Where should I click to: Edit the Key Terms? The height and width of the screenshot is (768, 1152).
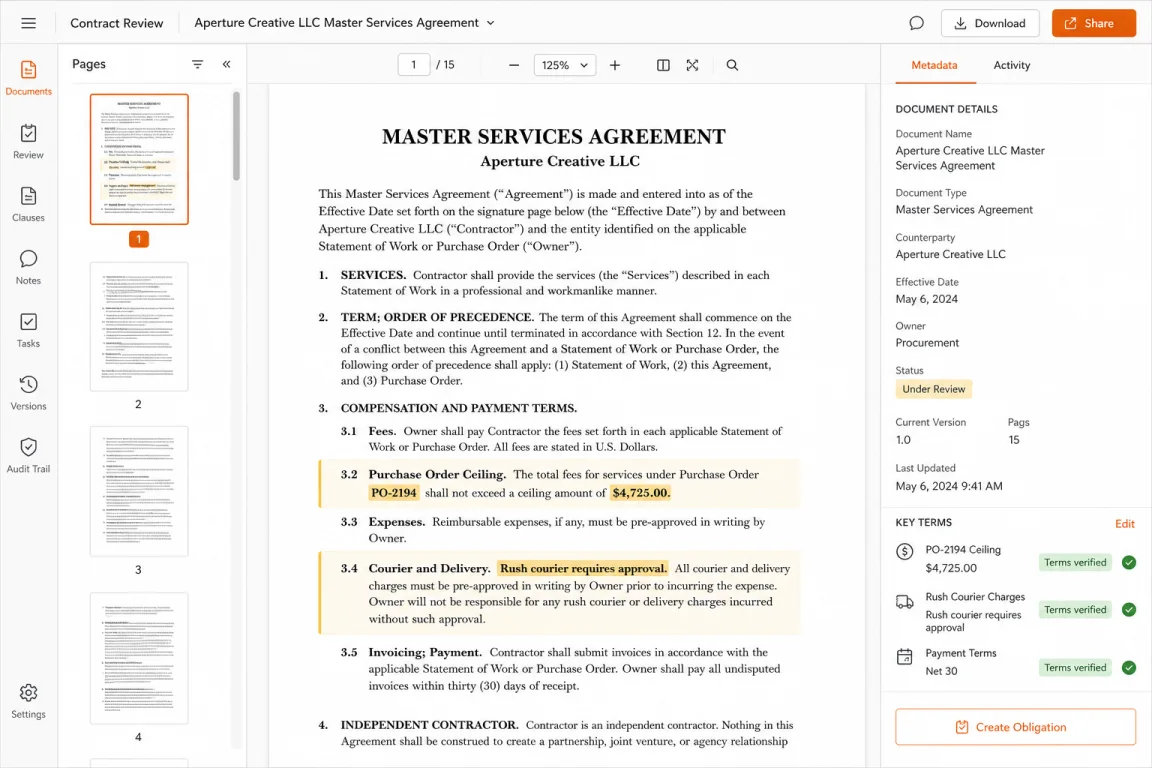point(1124,524)
